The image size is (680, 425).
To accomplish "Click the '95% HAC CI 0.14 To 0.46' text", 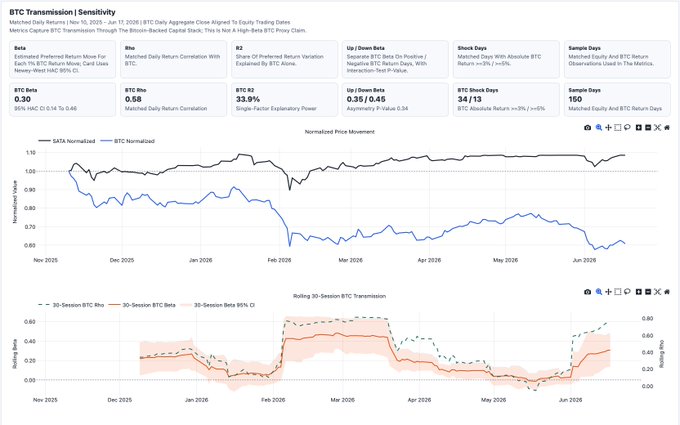I will click(46, 108).
